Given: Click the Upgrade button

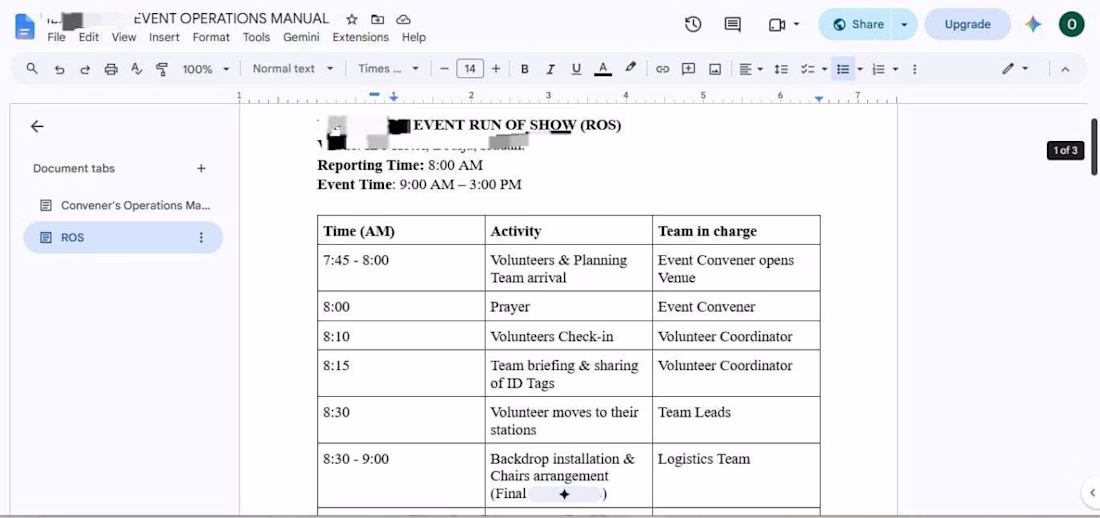Looking at the screenshot, I should click(967, 25).
